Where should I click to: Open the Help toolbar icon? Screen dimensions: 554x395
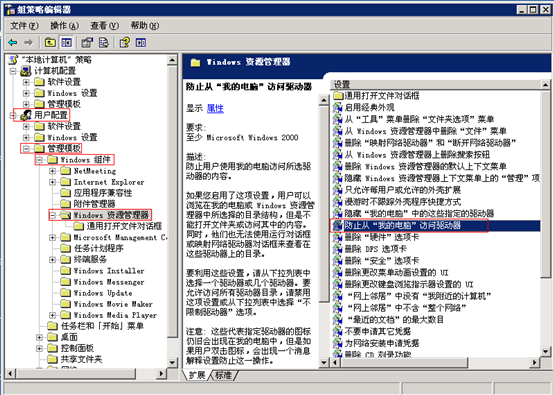pyautogui.click(x=124, y=43)
